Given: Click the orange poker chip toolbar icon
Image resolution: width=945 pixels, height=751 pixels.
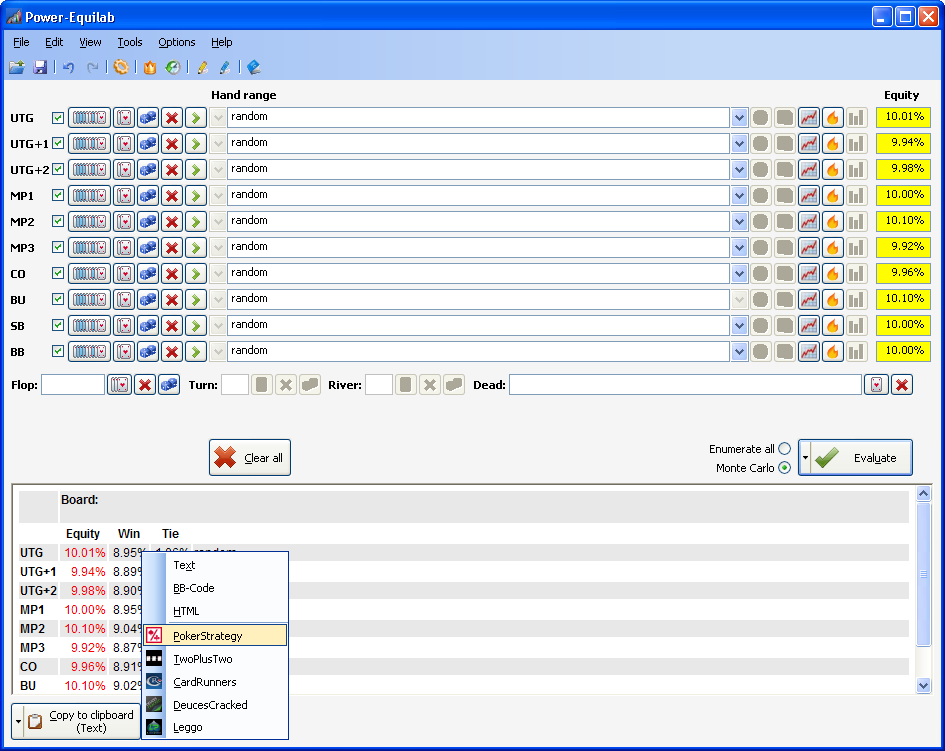Looking at the screenshot, I should tap(121, 68).
